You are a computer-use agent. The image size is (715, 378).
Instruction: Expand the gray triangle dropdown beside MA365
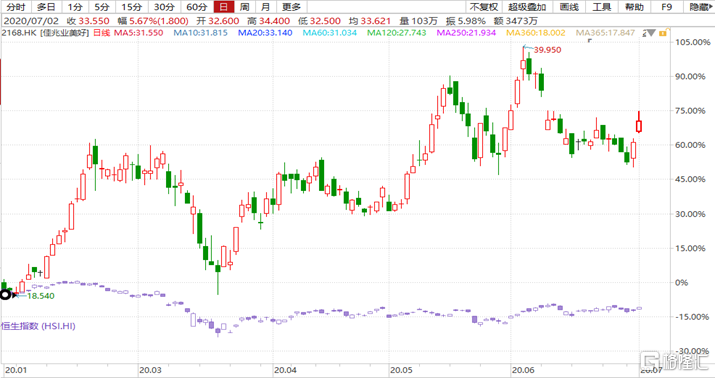[651, 33]
